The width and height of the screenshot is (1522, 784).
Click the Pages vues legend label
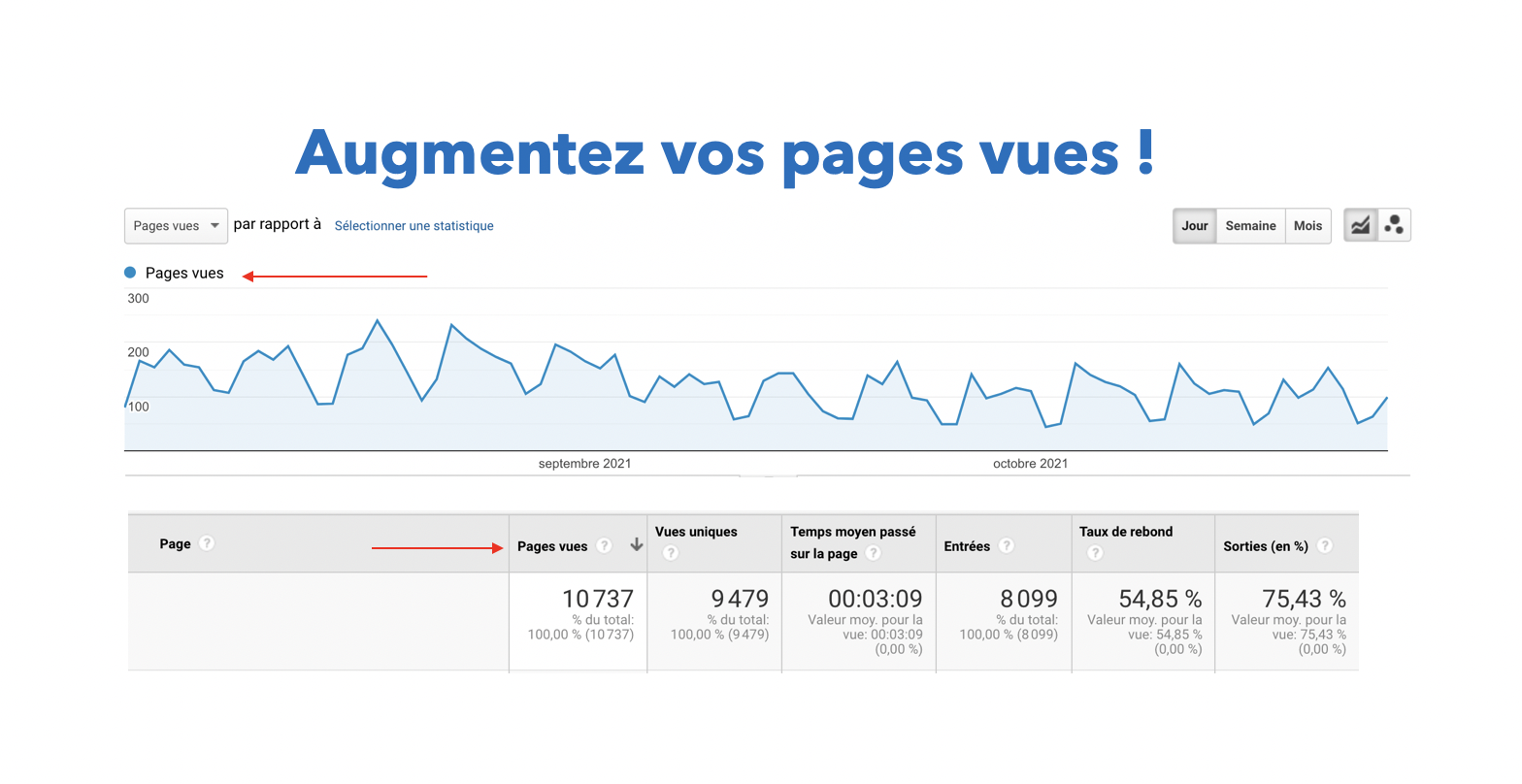[184, 274]
